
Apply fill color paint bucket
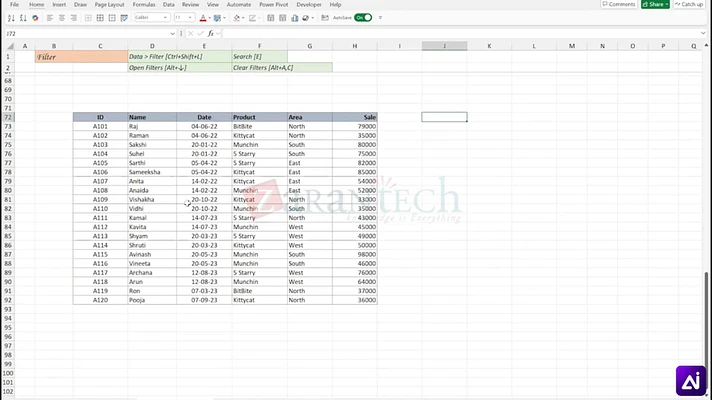click(x=237, y=18)
